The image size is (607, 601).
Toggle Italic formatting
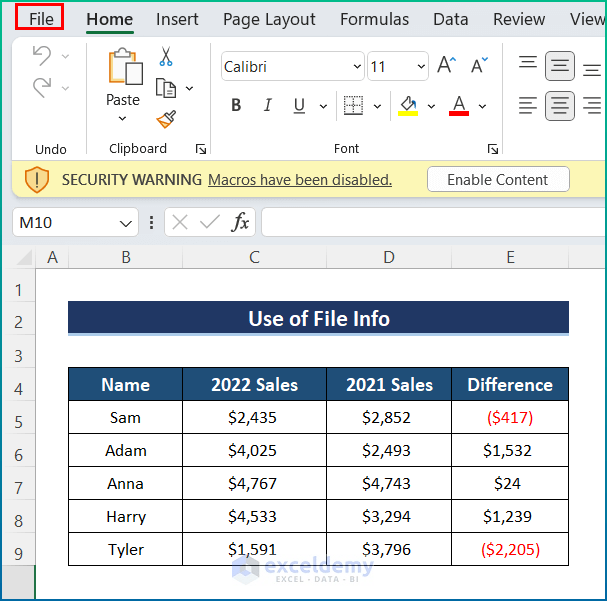(267, 105)
